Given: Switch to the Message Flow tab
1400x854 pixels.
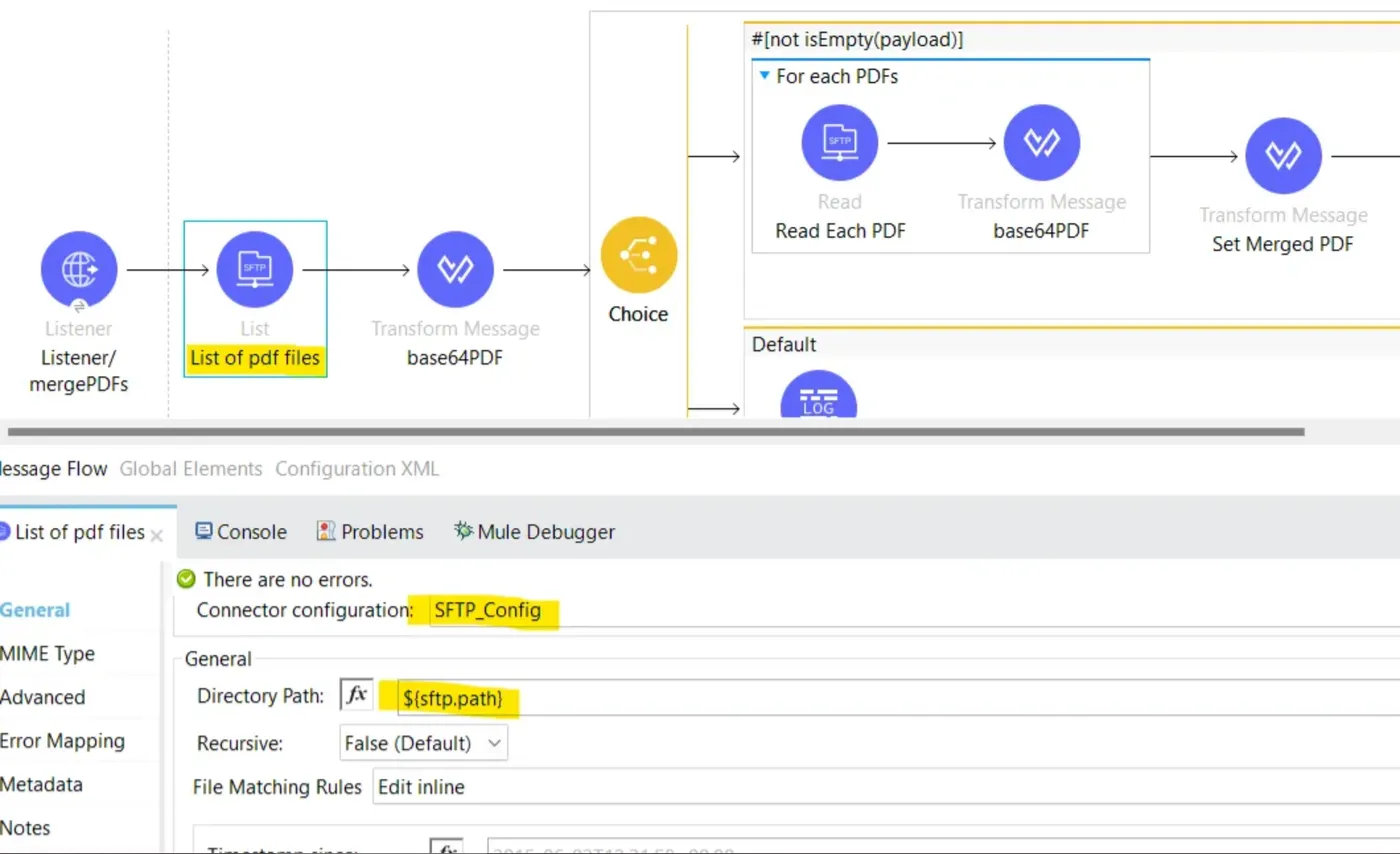Looking at the screenshot, I should click(x=53, y=469).
